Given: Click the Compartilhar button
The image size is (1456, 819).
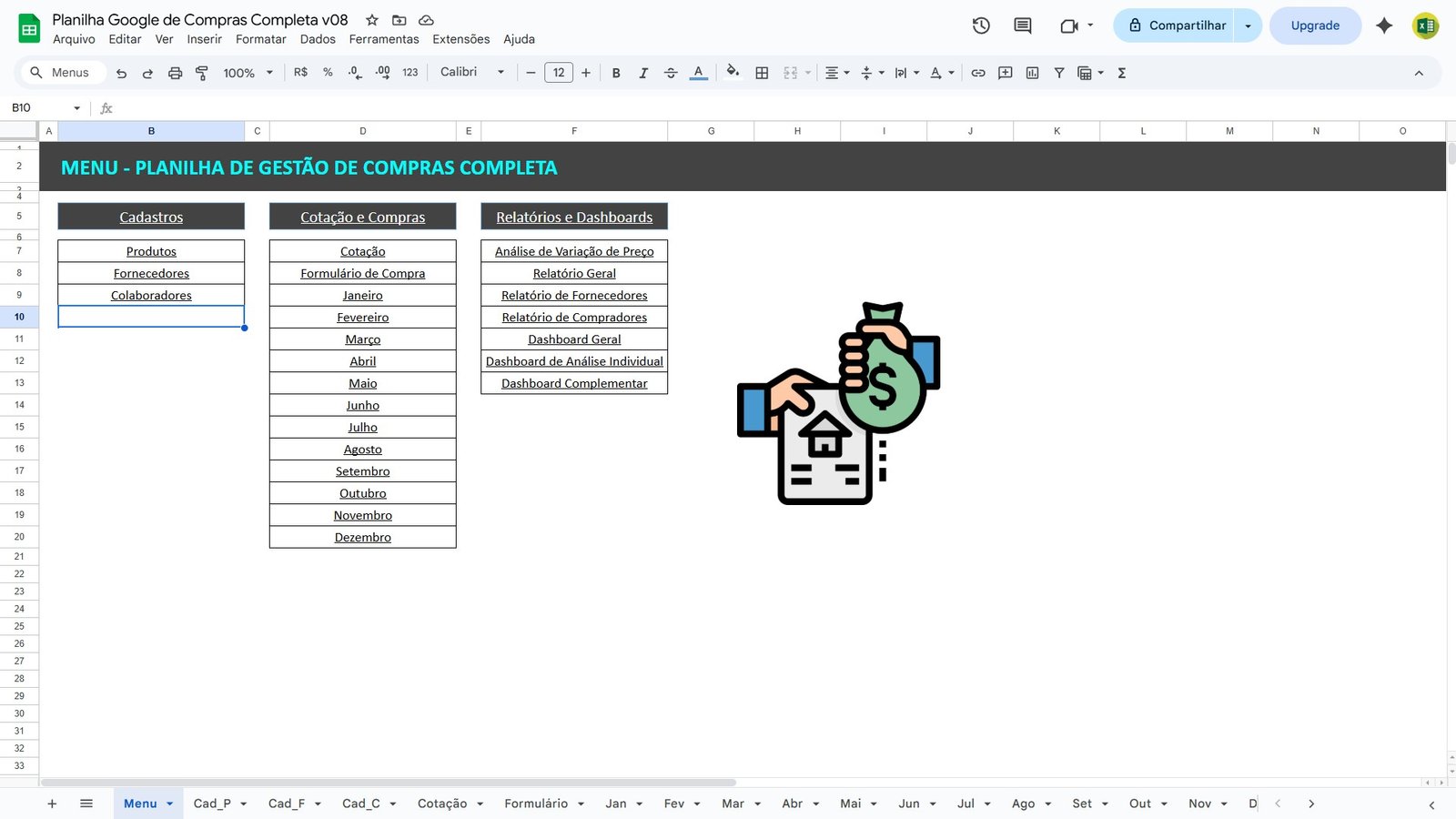Looking at the screenshot, I should pos(1178,25).
